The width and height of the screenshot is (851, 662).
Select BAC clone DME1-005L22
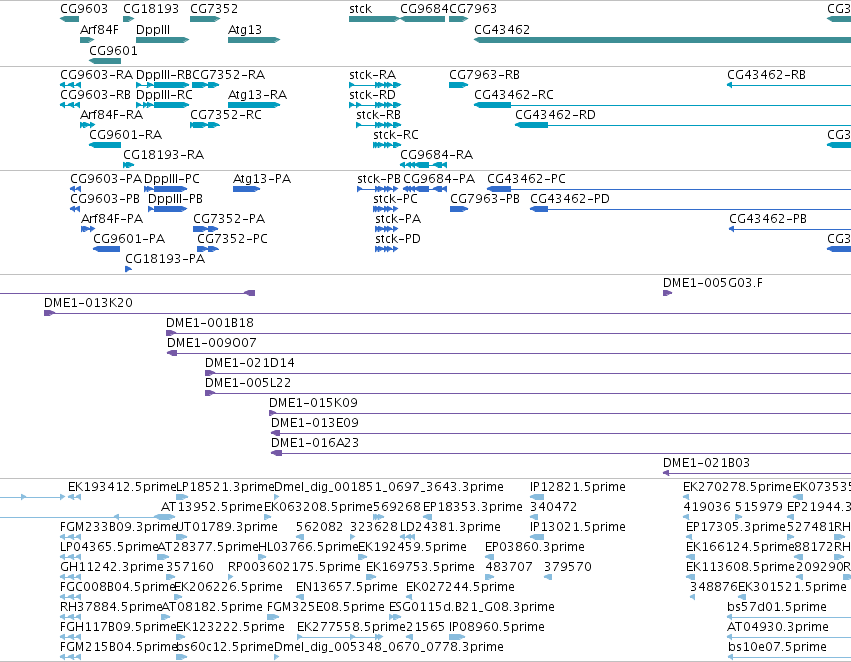click(x=528, y=393)
